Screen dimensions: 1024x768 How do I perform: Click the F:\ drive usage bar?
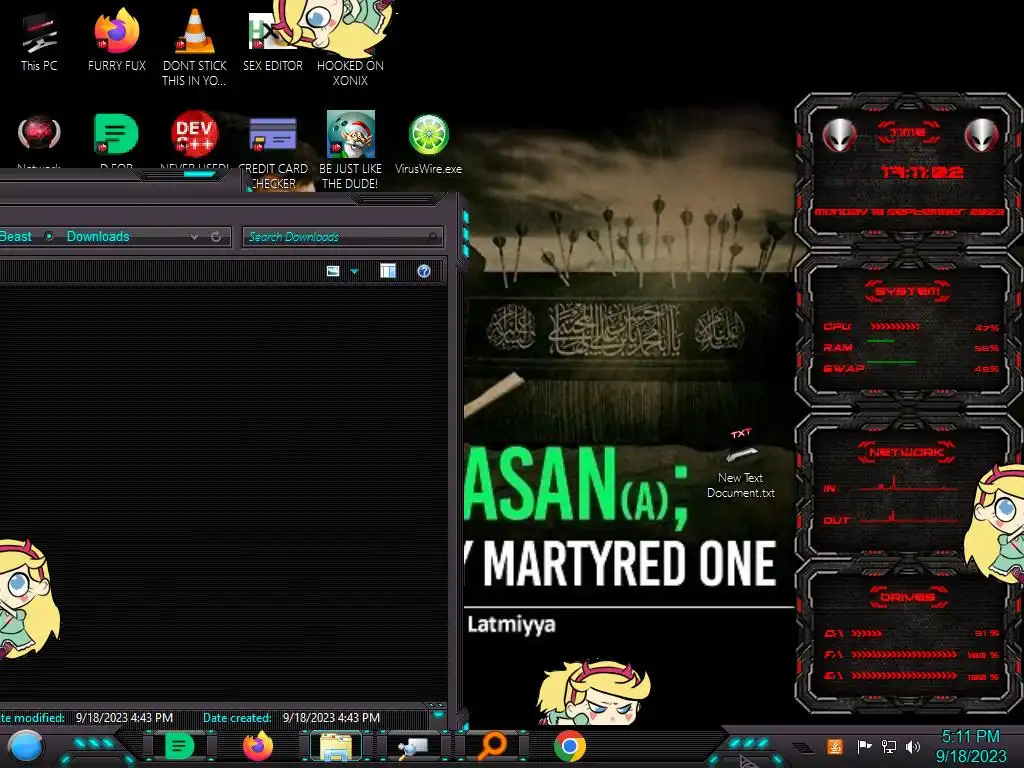905,654
